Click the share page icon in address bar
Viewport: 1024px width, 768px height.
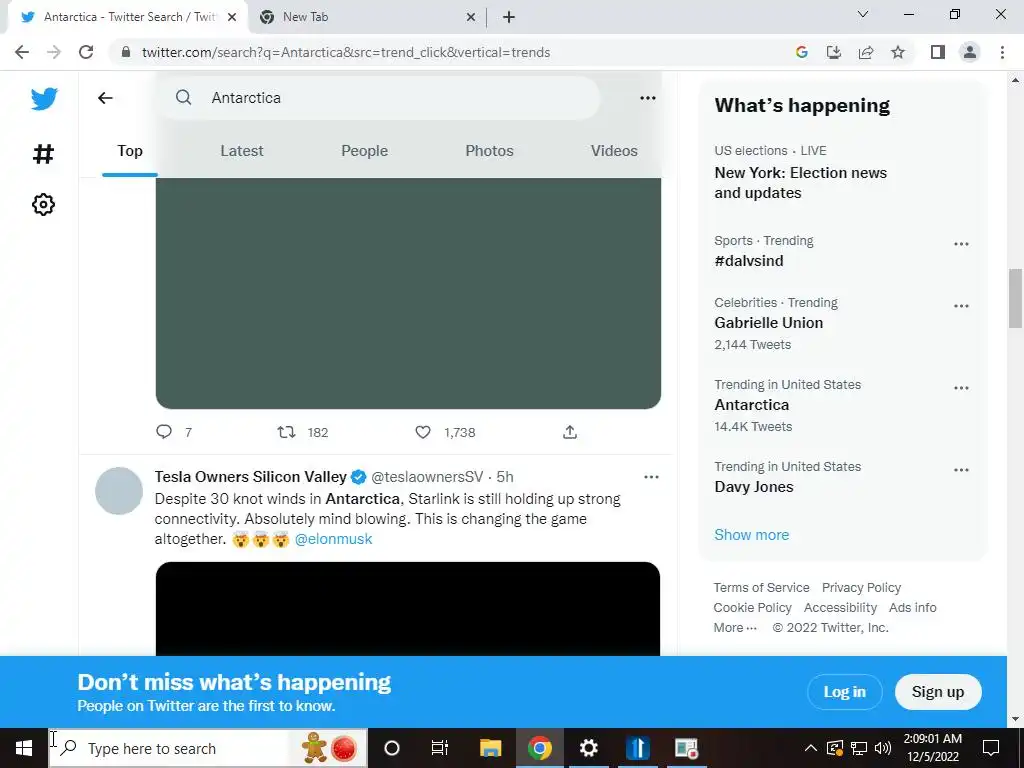click(866, 52)
